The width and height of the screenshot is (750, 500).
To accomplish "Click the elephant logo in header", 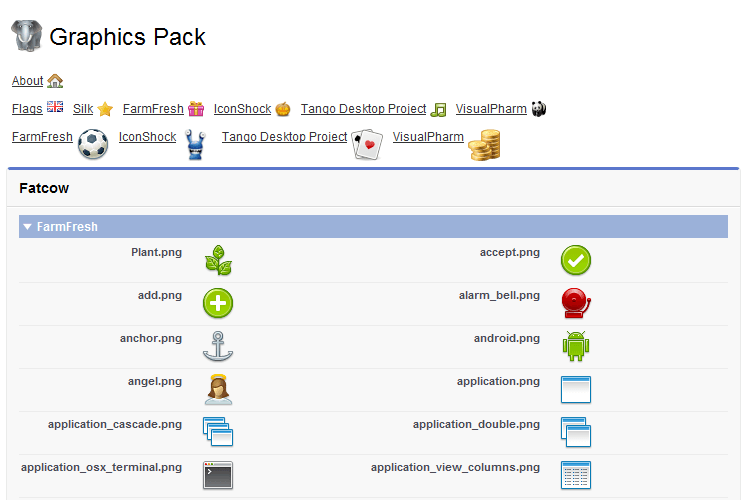I will pyautogui.click(x=27, y=36).
